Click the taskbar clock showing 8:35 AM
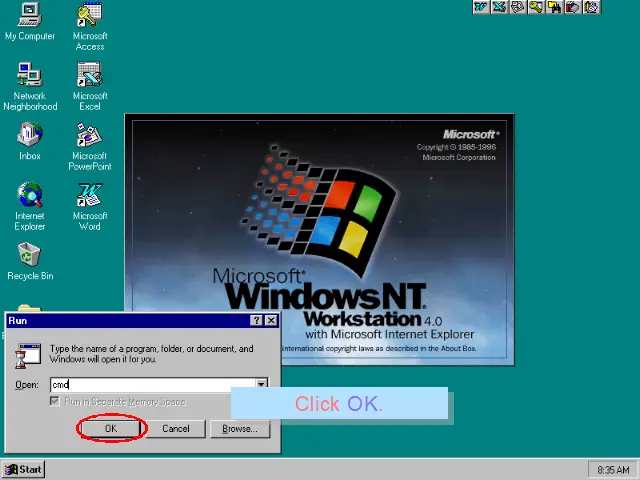 pyautogui.click(x=613, y=470)
